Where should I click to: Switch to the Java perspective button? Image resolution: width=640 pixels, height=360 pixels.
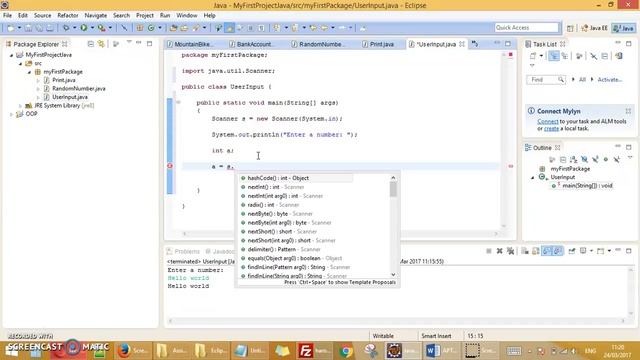click(x=624, y=28)
